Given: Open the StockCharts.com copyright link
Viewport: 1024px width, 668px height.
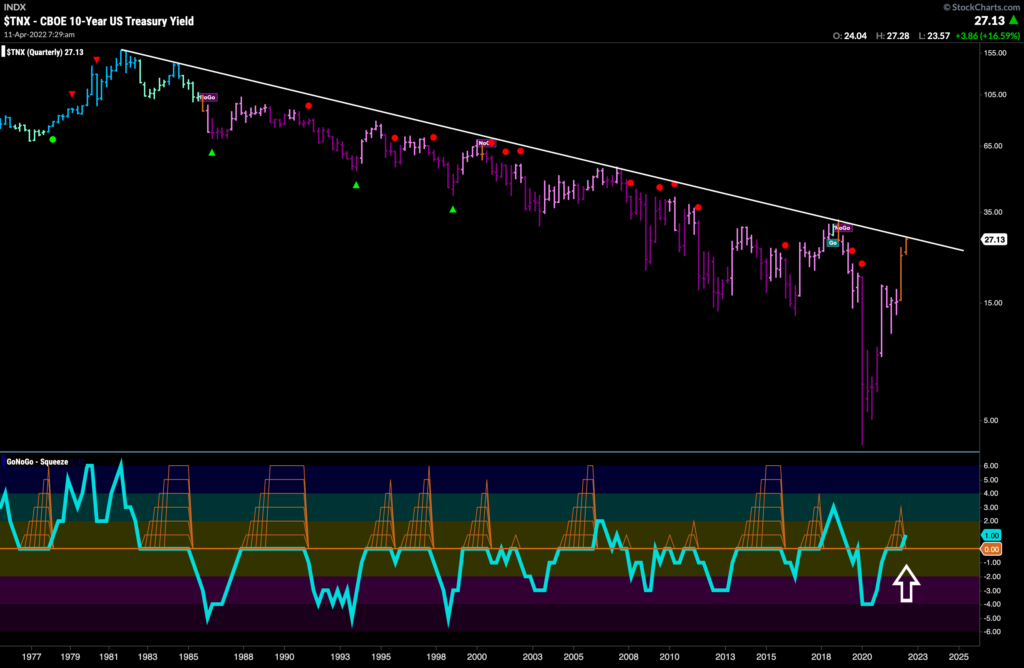Looking at the screenshot, I should point(981,7).
